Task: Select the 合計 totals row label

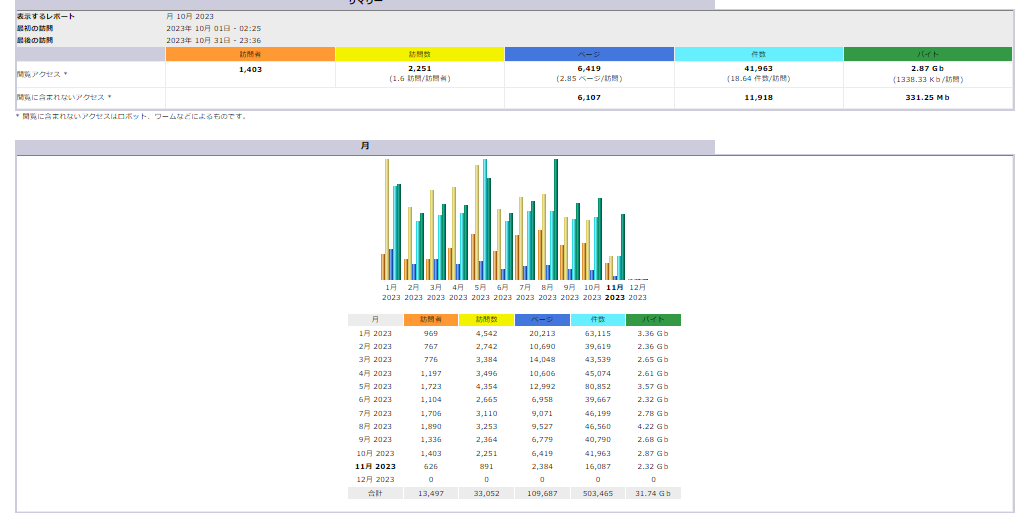Action: [x=375, y=493]
